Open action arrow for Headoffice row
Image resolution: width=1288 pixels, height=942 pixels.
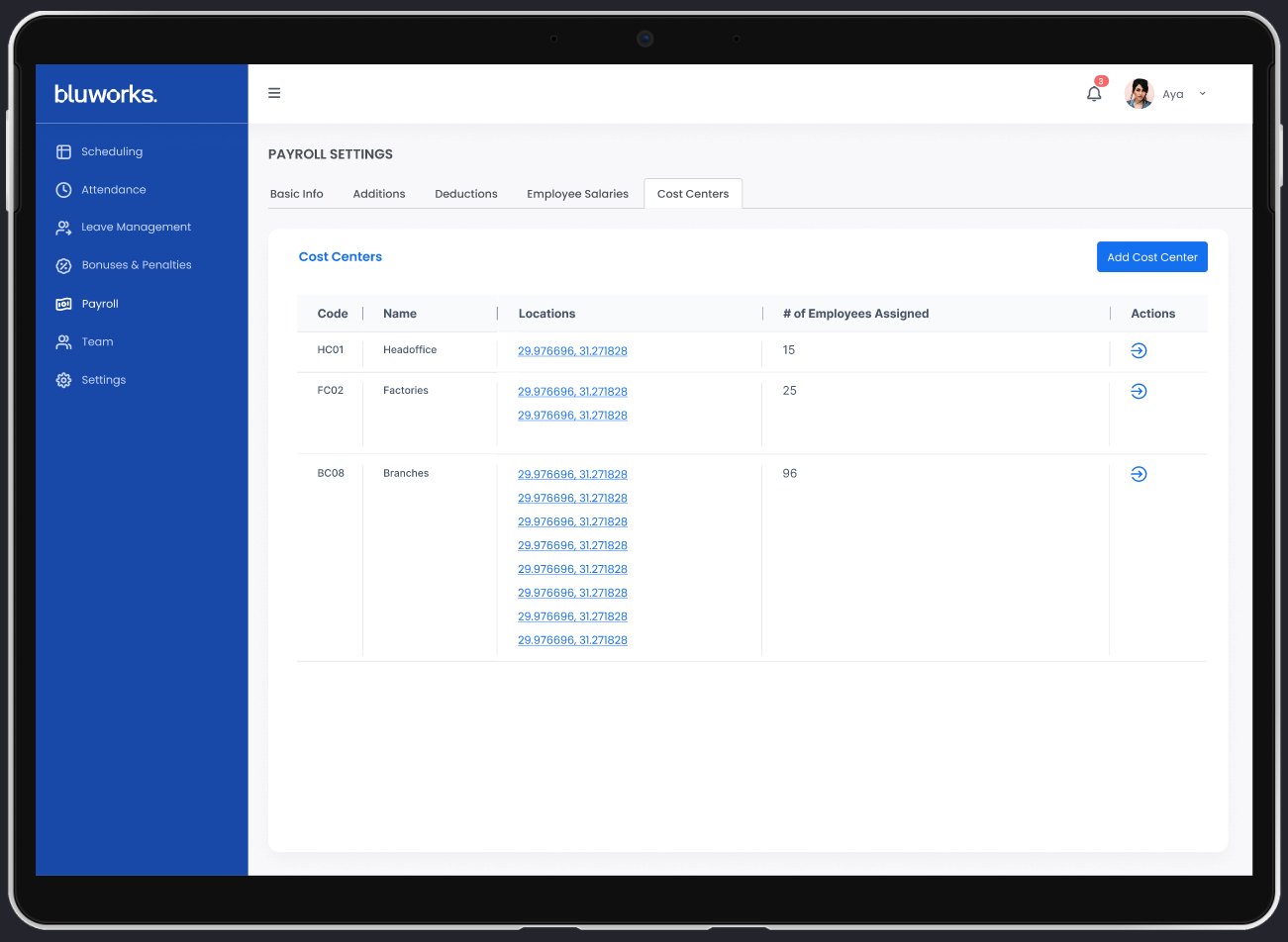click(x=1139, y=351)
